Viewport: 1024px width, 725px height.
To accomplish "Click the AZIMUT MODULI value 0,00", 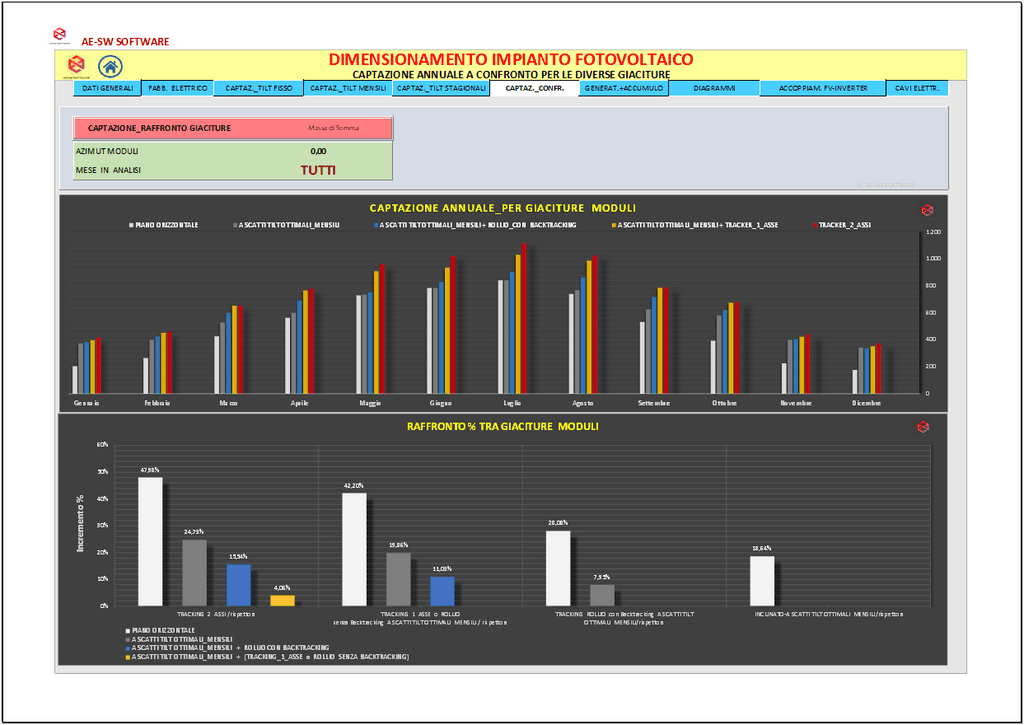I will coord(318,151).
